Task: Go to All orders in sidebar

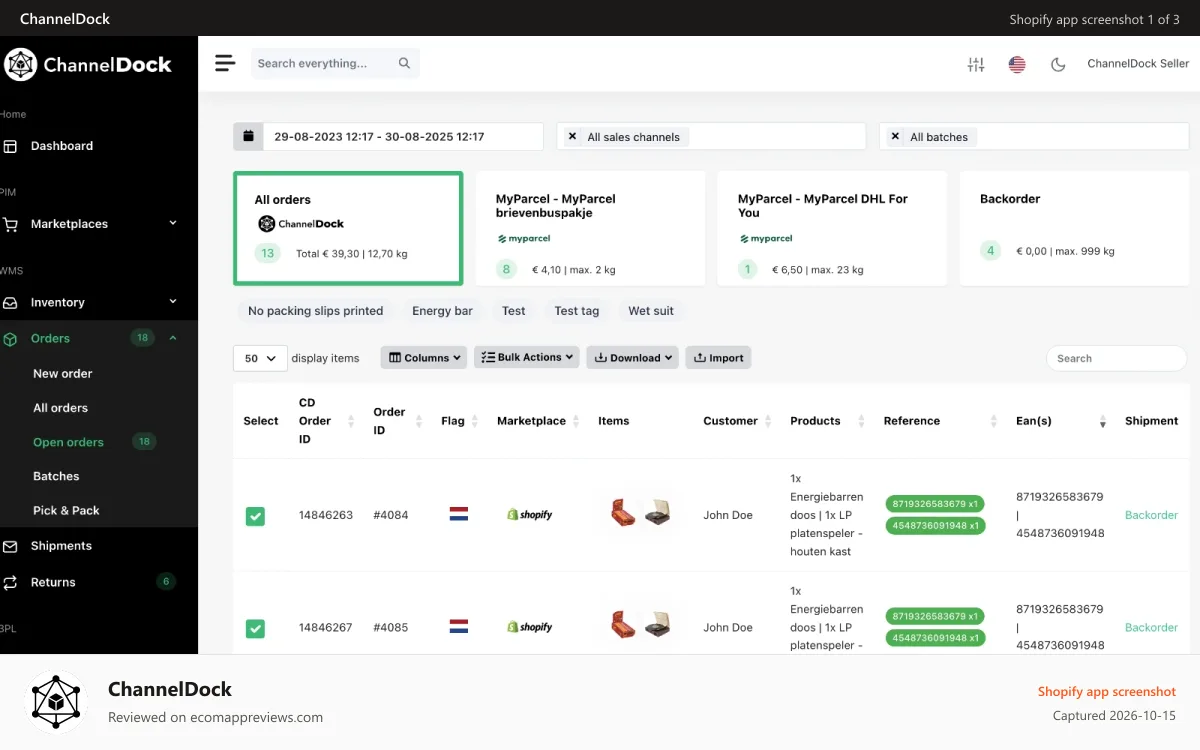Action: (x=60, y=408)
